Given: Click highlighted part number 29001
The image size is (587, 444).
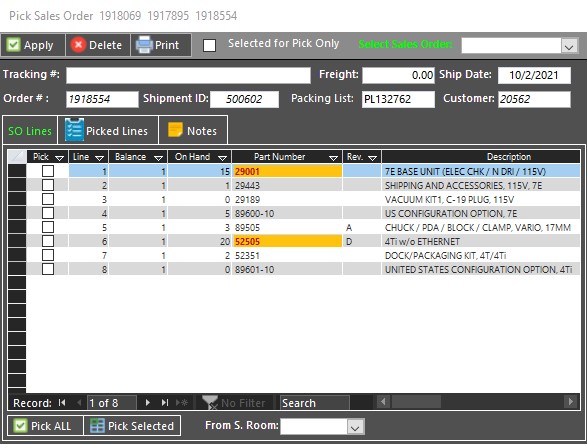Looking at the screenshot, I should click(x=287, y=171).
